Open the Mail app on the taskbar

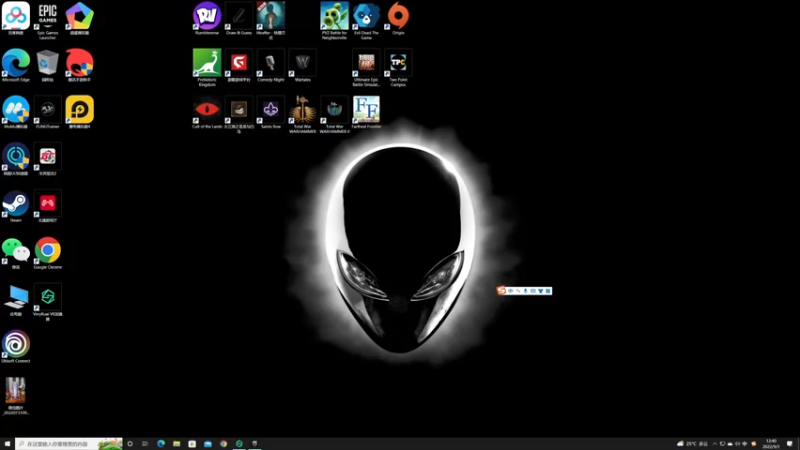click(x=208, y=444)
